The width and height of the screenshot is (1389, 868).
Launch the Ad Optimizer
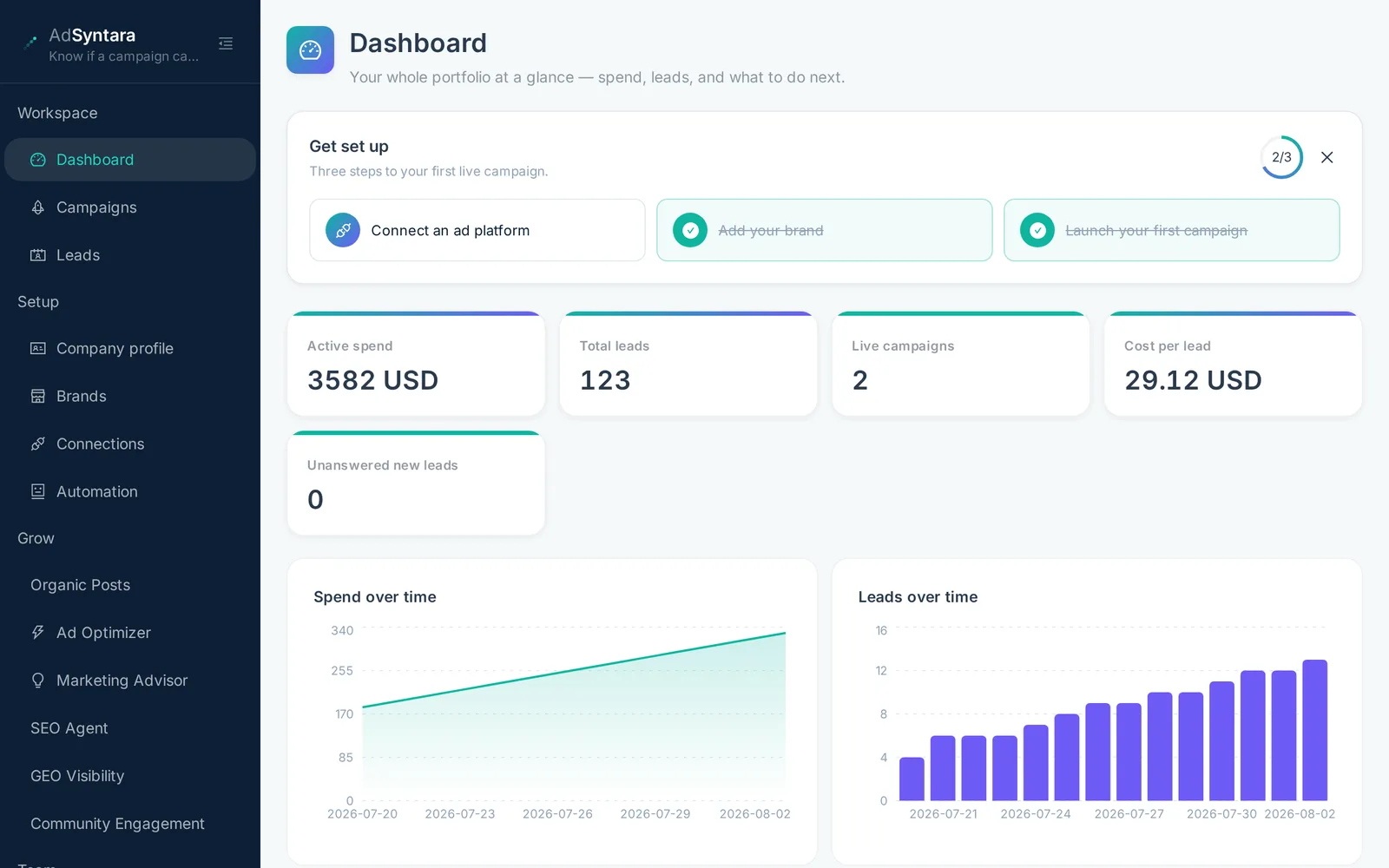pyautogui.click(x=130, y=633)
